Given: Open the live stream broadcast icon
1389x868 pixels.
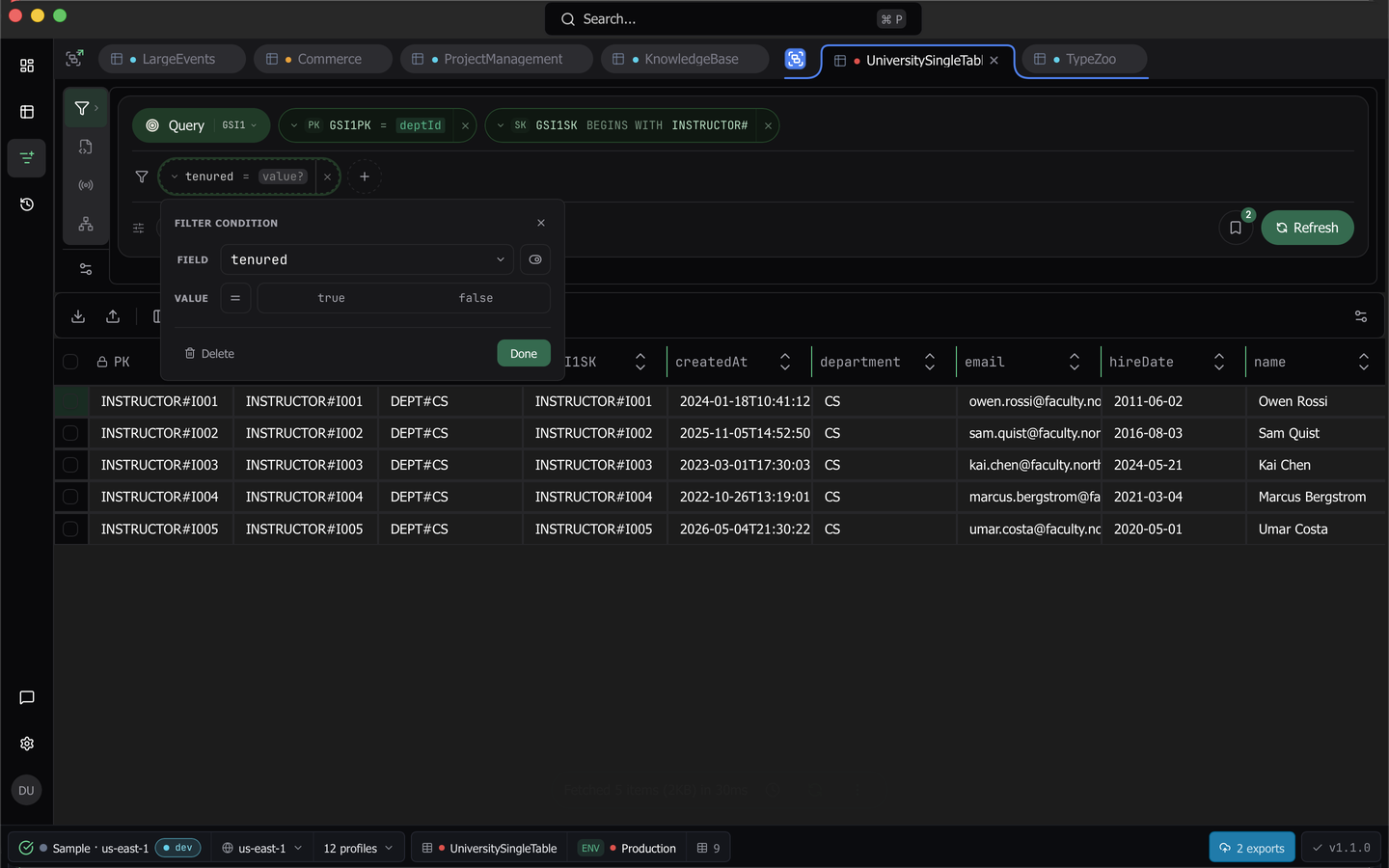Looking at the screenshot, I should click(x=86, y=185).
